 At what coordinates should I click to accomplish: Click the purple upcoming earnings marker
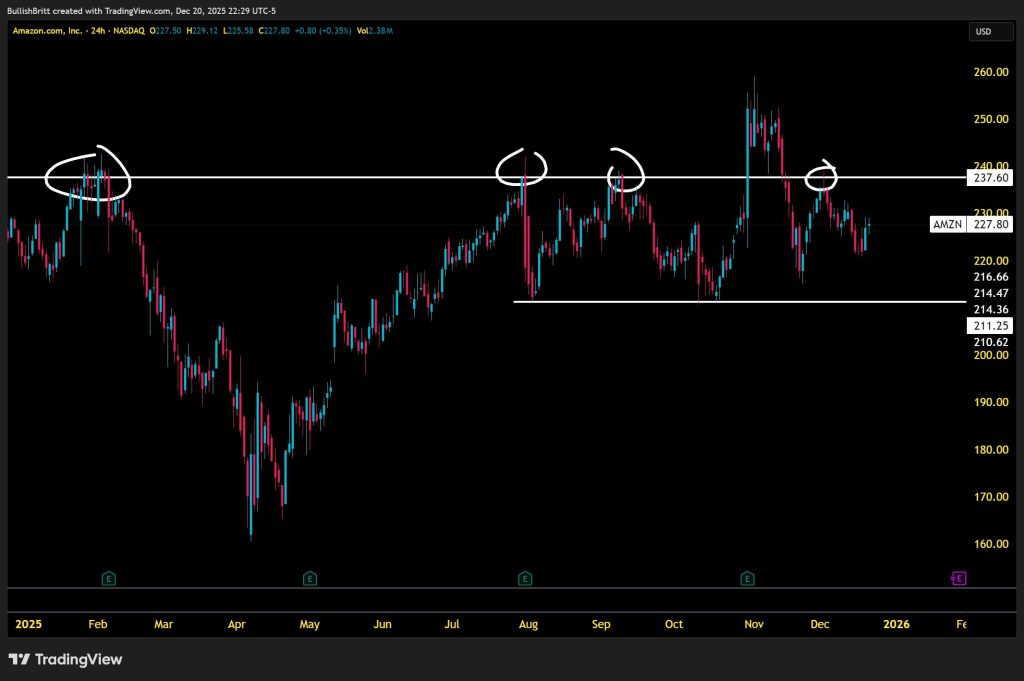pos(958,578)
